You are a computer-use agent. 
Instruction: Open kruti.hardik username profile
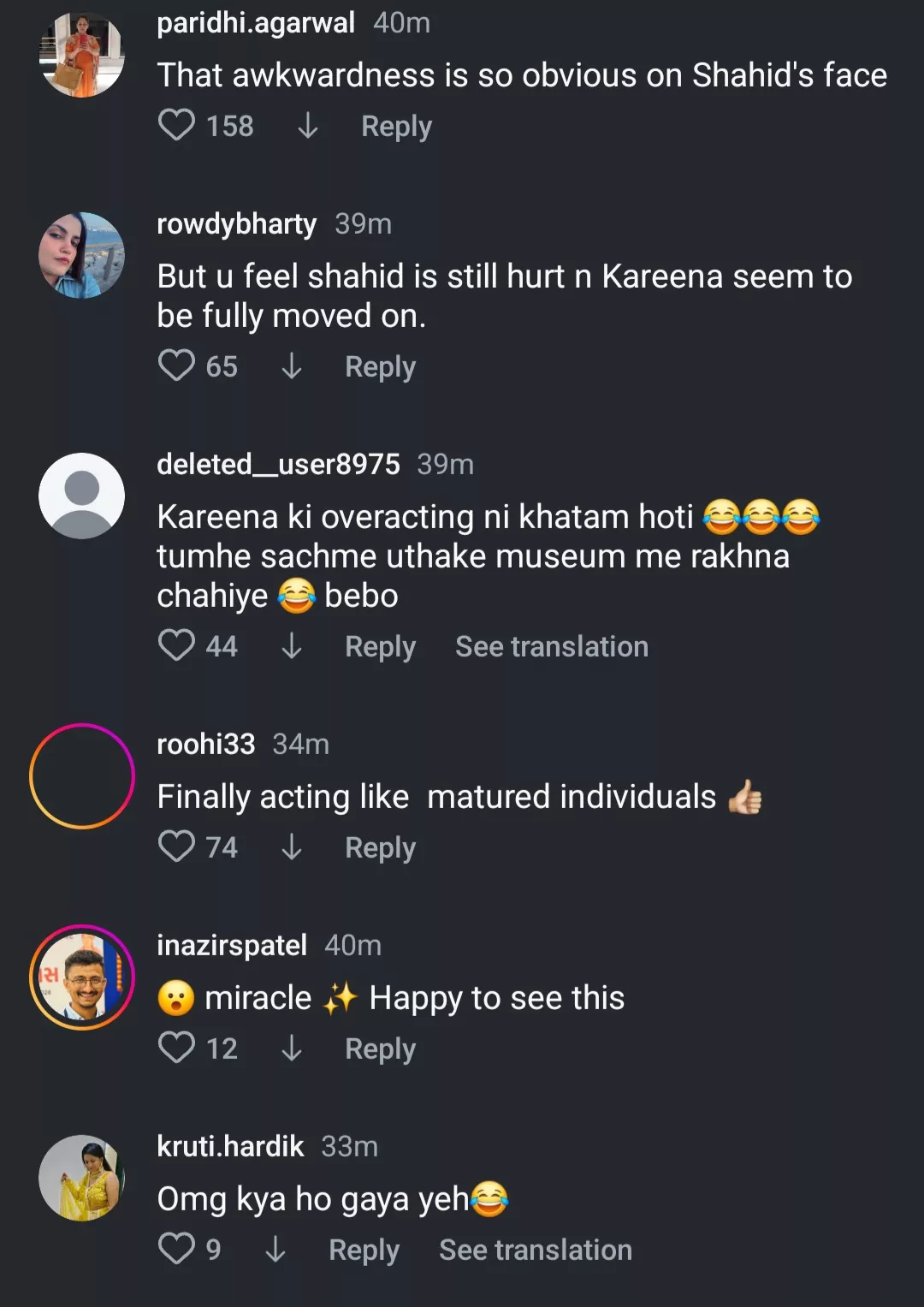(230, 1146)
